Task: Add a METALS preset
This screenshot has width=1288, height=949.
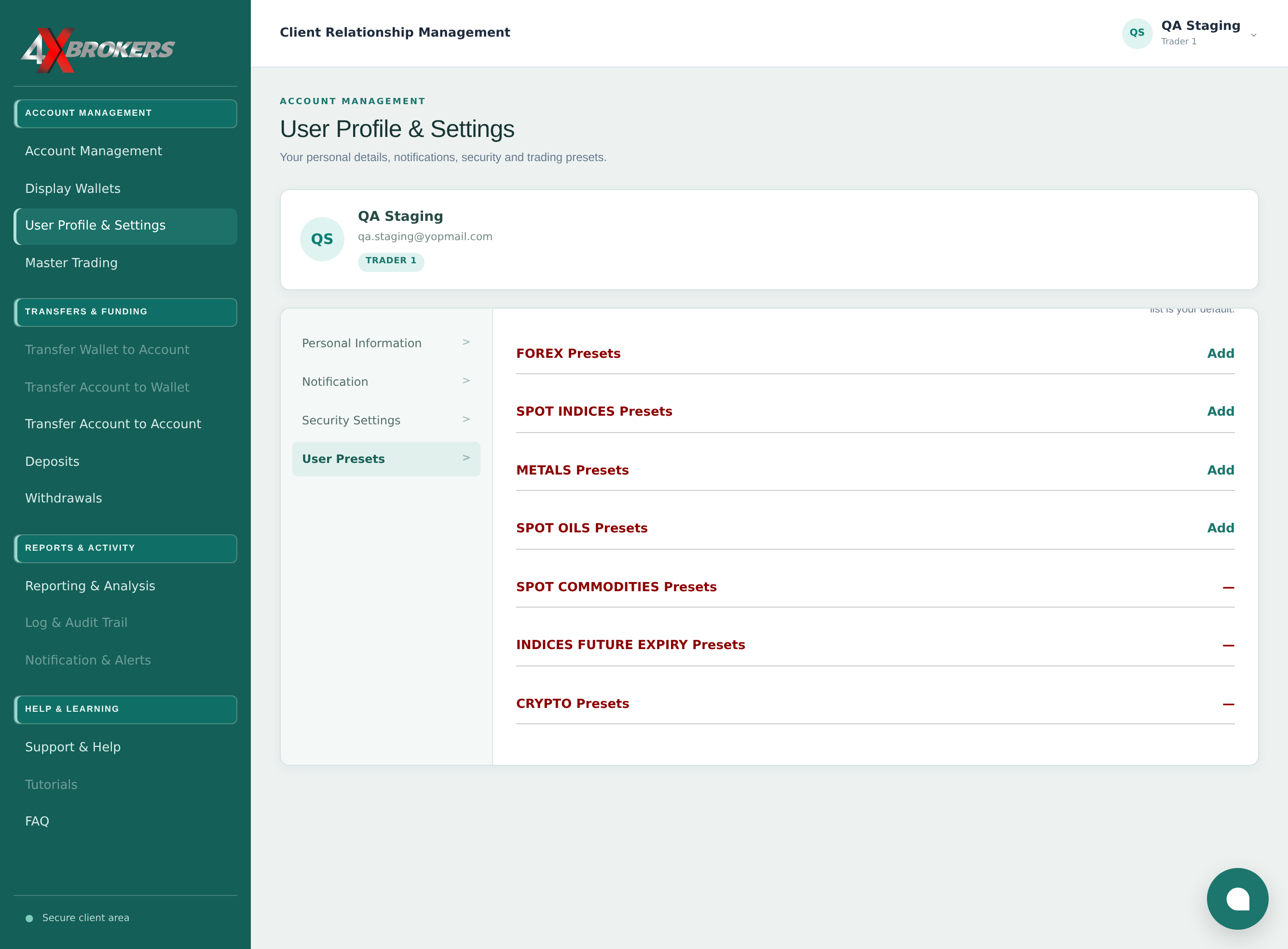Action: [x=1220, y=470]
